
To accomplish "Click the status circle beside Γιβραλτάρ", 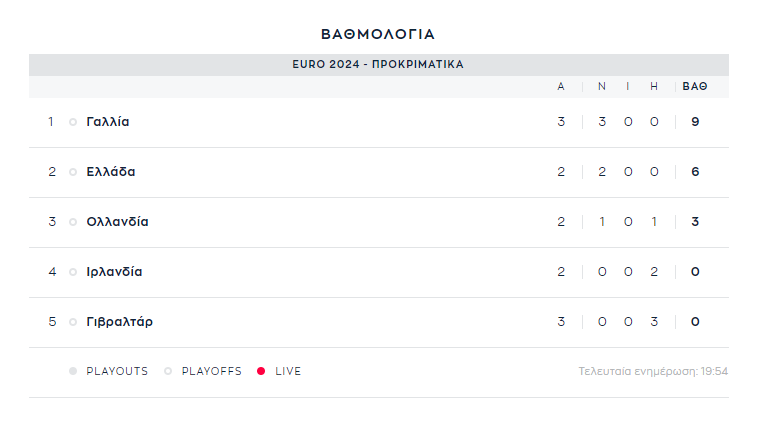I will (x=73, y=322).
